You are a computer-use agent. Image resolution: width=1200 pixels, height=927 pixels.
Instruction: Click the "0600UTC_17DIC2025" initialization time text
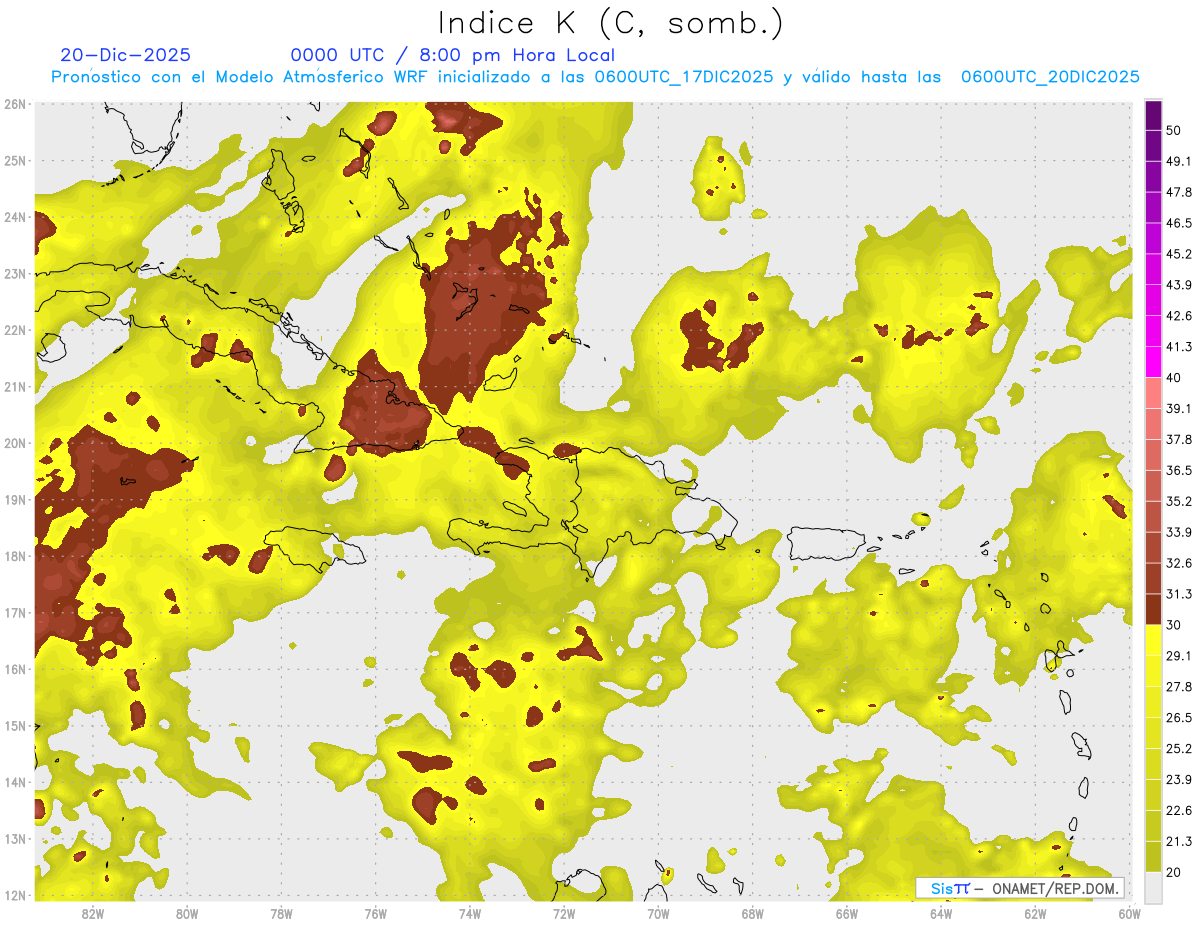[x=684, y=77]
